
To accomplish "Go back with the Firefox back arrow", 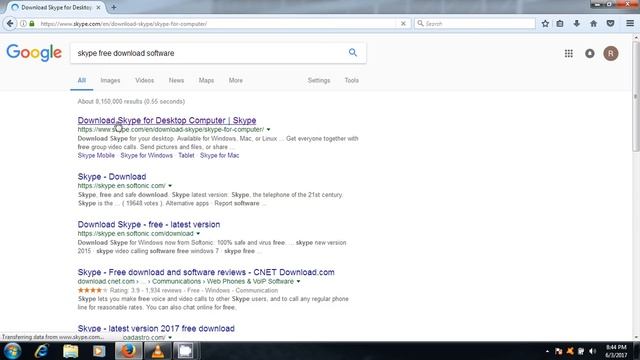I will click(x=10, y=24).
